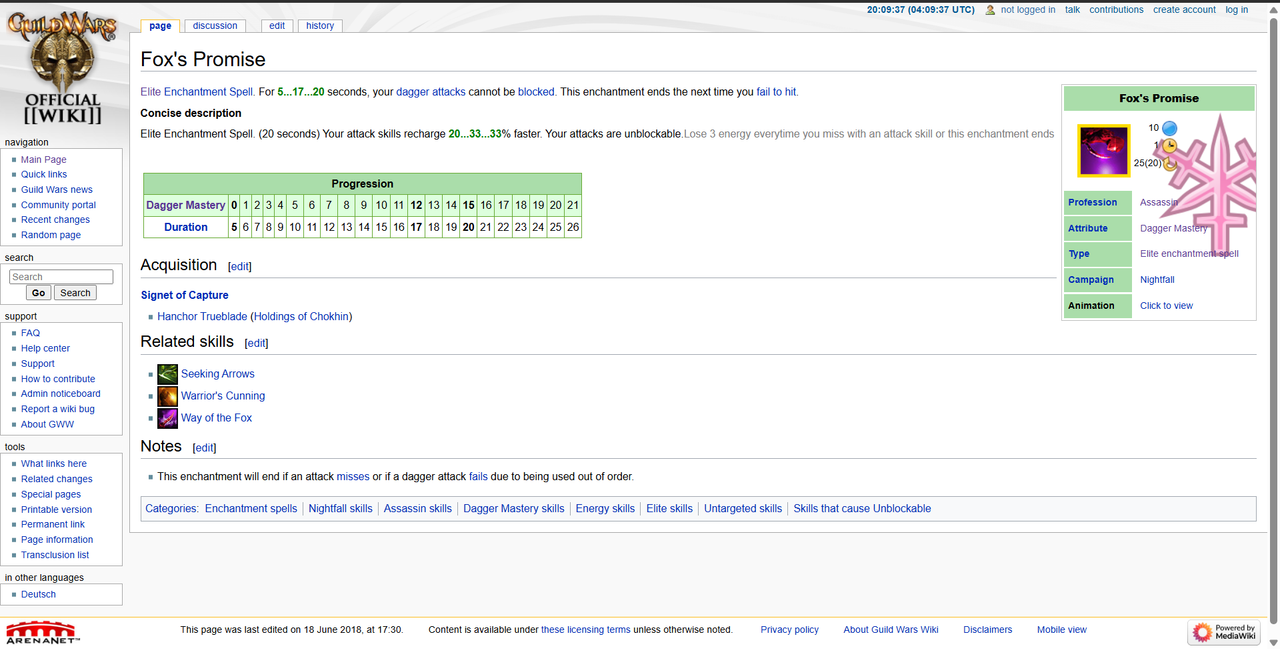Open the Fox's Promise skill icon image
The image size is (1280, 649).
[x=1104, y=150]
